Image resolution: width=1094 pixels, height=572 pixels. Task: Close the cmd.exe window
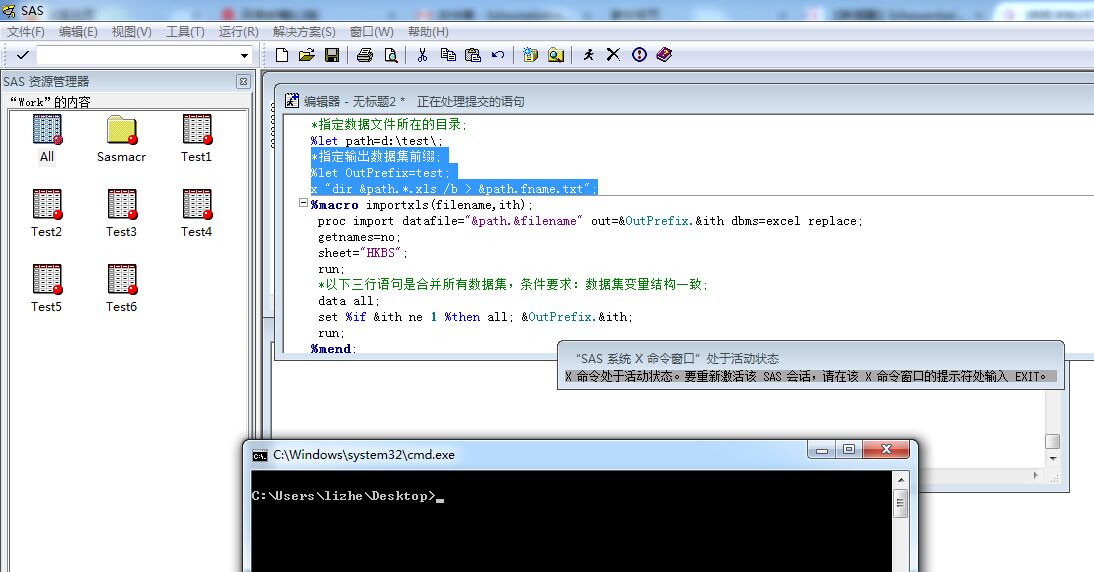click(886, 450)
